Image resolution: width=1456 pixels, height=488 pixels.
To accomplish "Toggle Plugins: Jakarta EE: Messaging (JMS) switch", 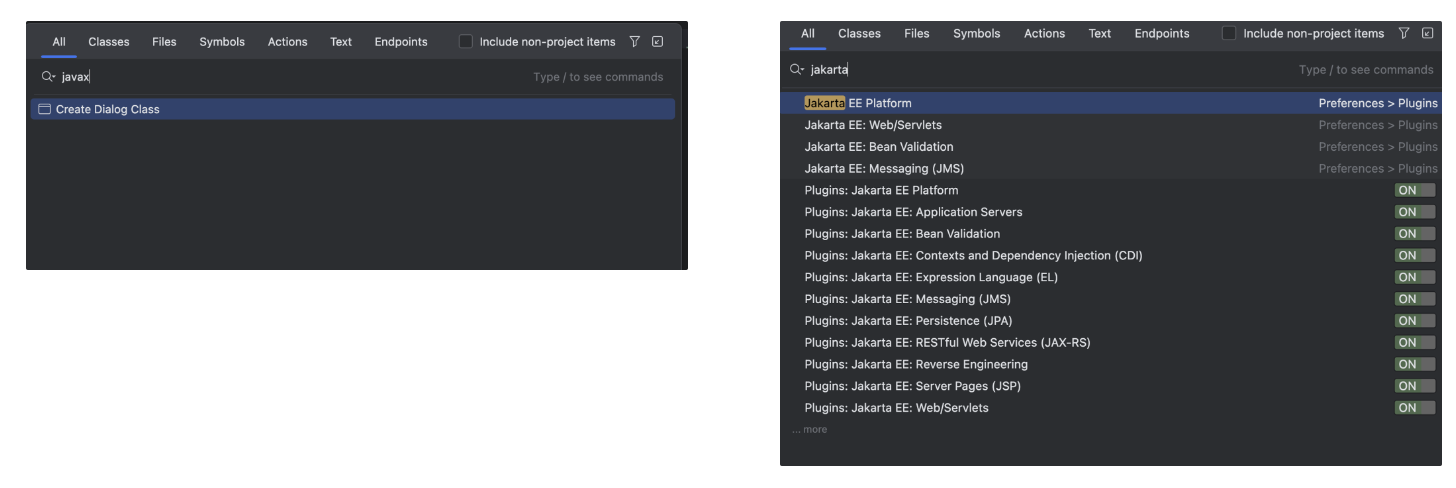I will click(x=1415, y=299).
